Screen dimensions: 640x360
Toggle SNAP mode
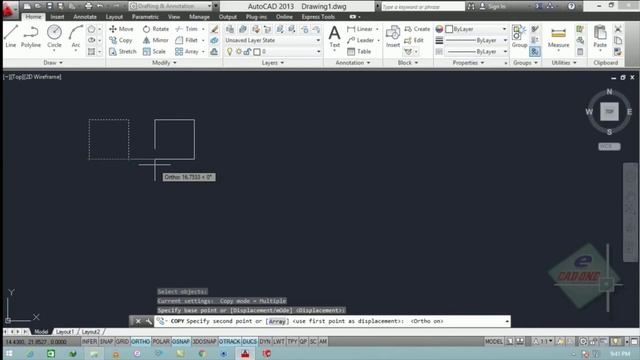[x=107, y=342]
